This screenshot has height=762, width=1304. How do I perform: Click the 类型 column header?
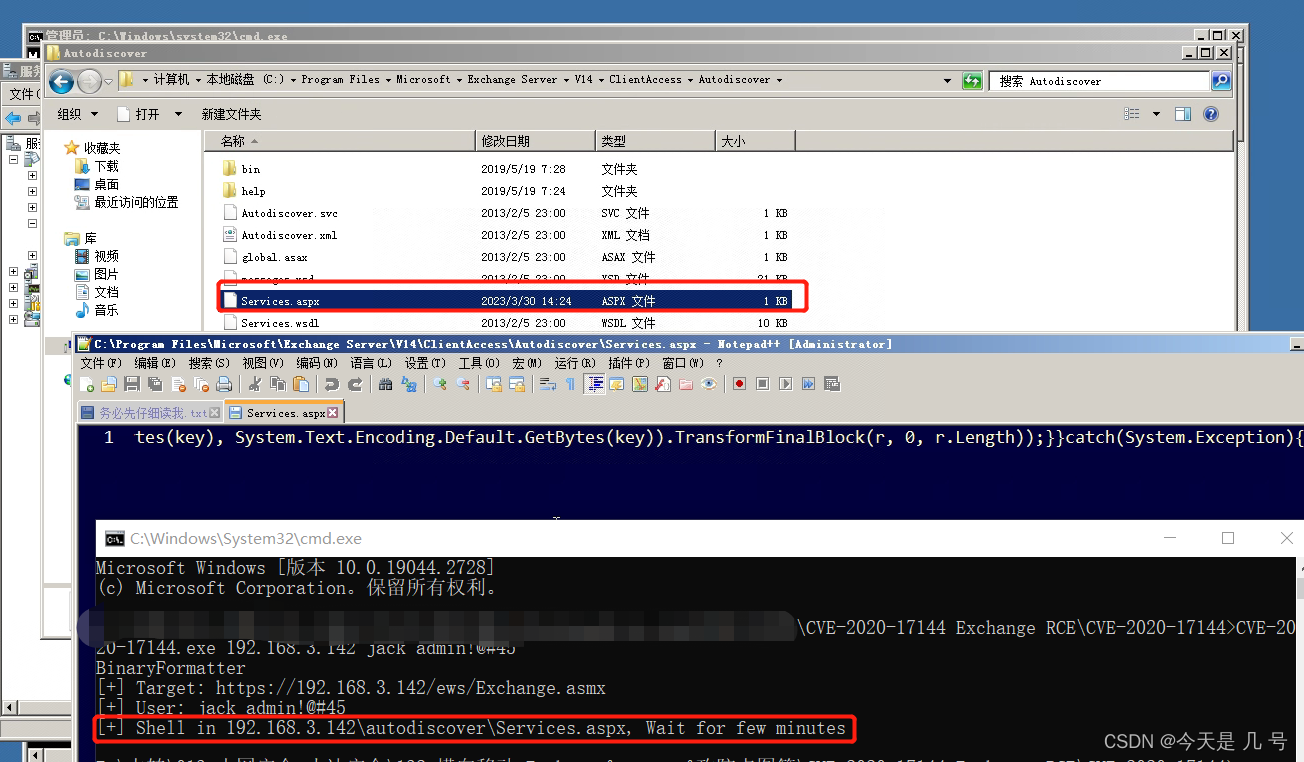[x=655, y=141]
